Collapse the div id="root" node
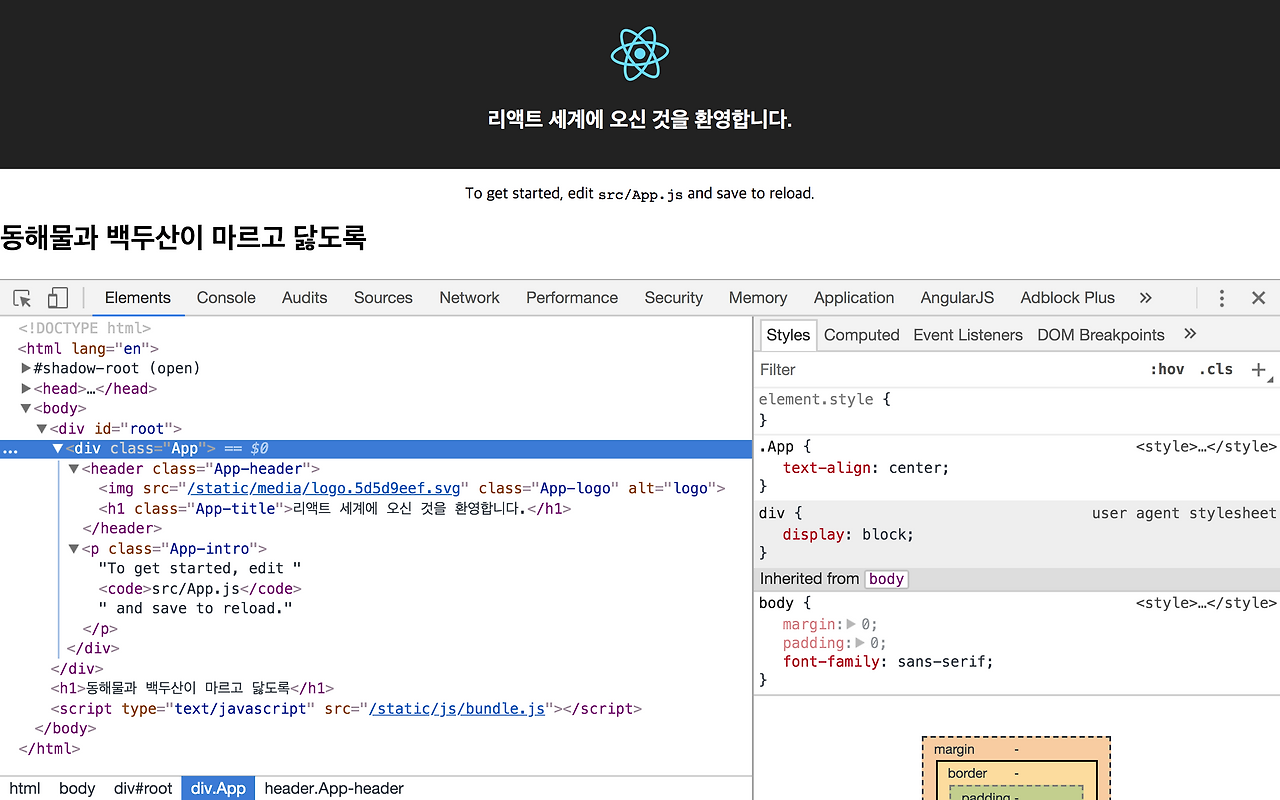 [42, 428]
